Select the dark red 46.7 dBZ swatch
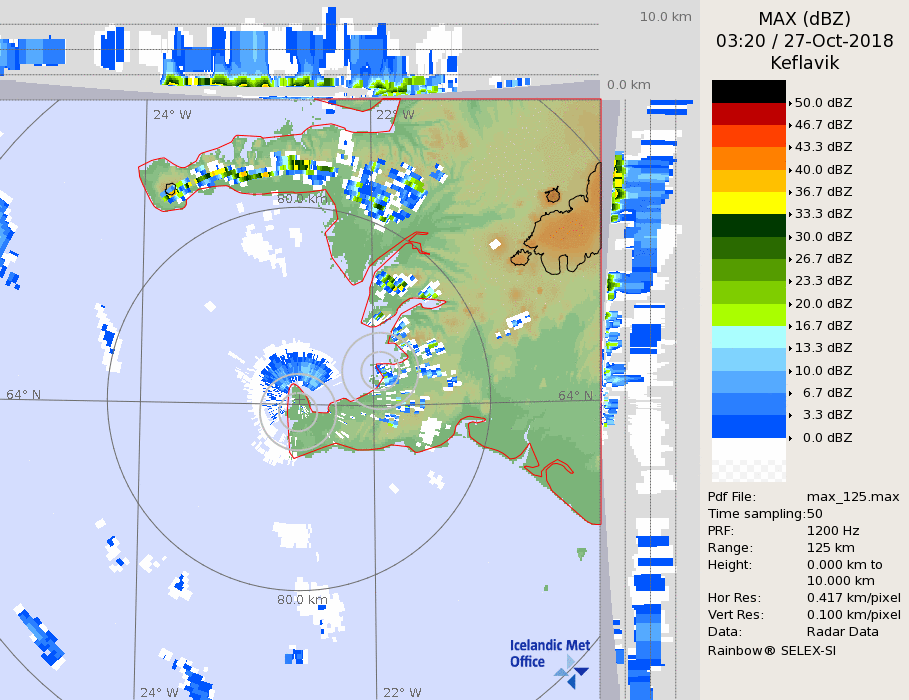 pyautogui.click(x=748, y=113)
